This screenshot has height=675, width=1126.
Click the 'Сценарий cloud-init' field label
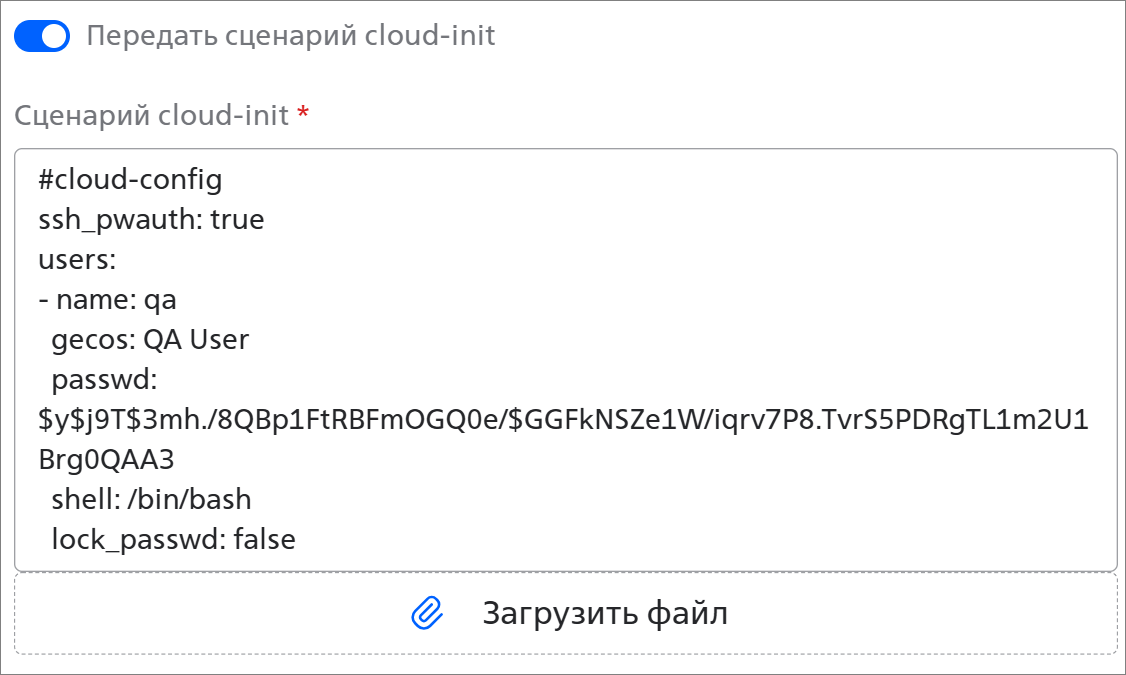tap(152, 115)
